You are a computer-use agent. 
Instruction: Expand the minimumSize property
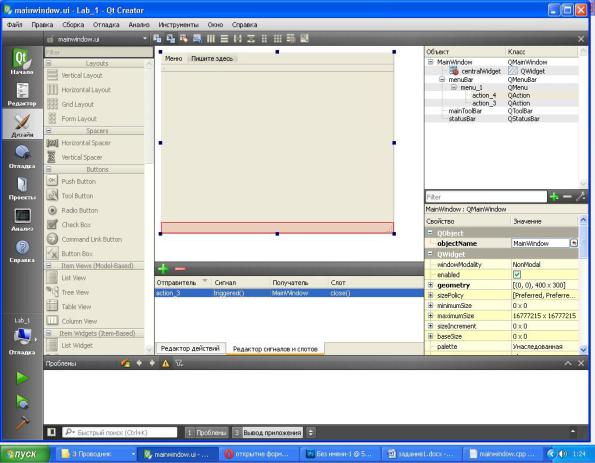pyautogui.click(x=430, y=305)
